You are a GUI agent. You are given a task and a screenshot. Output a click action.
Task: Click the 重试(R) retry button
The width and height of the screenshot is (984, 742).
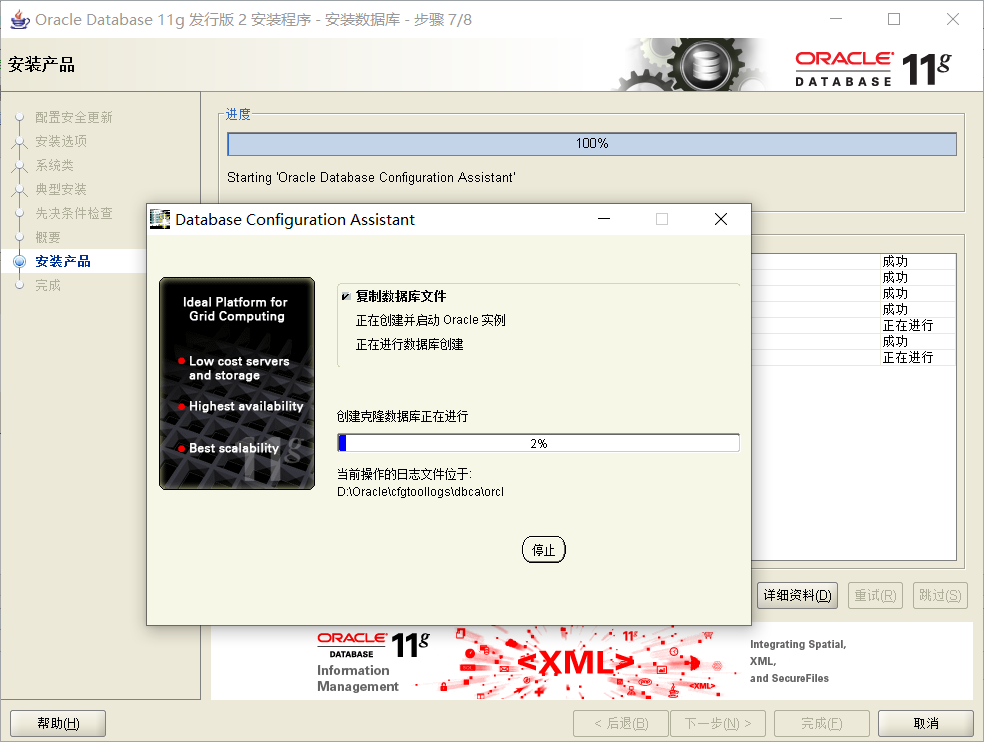coord(875,595)
